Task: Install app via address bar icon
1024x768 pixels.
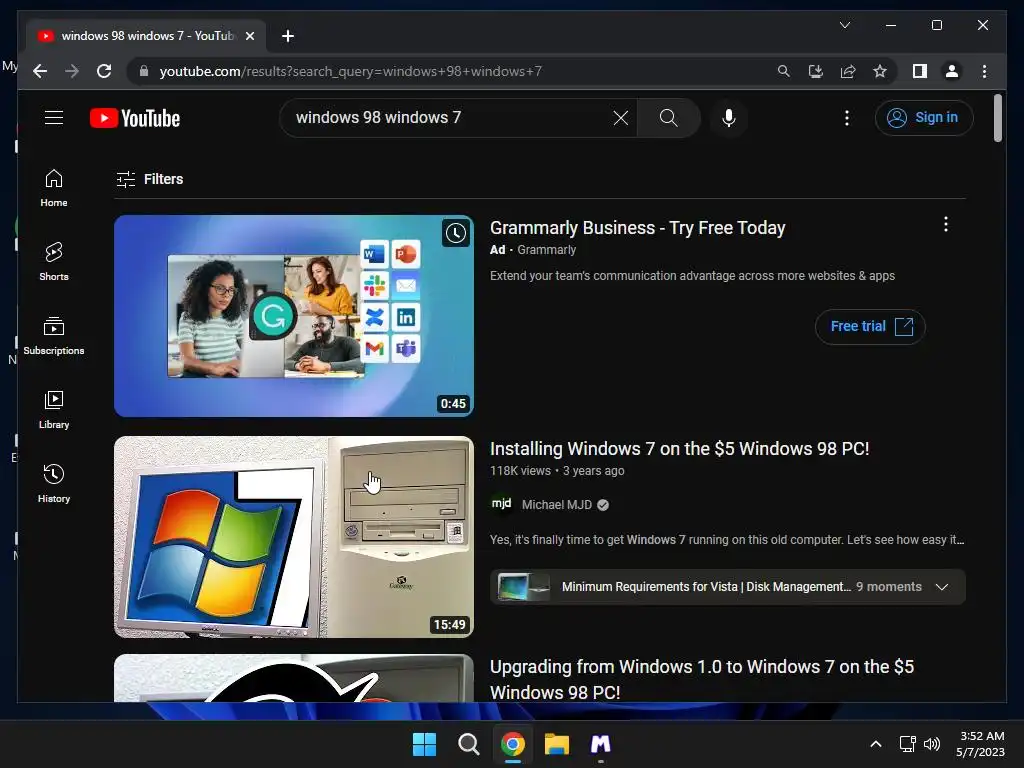Action: click(816, 71)
